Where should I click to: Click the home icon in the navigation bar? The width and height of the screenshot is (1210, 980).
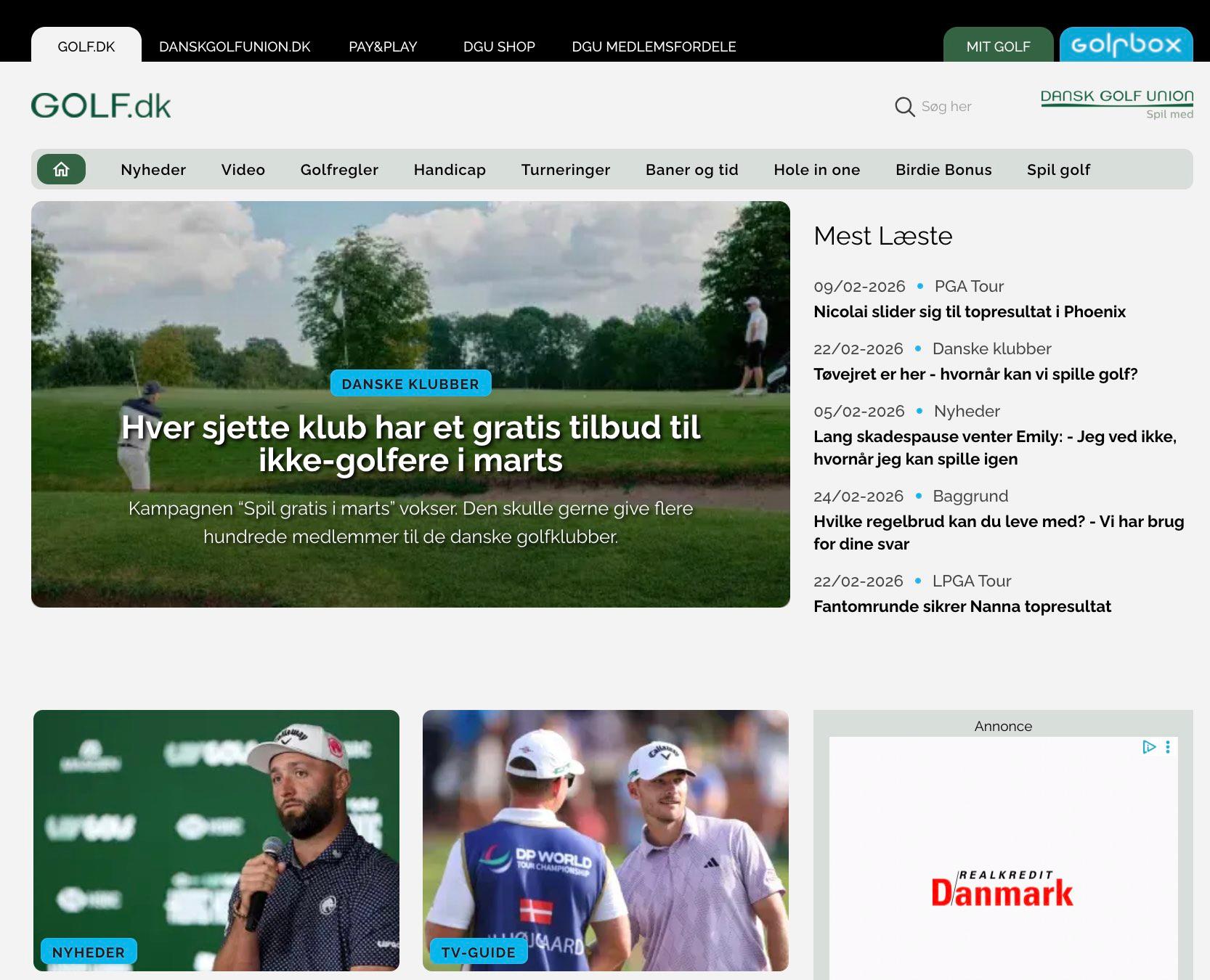point(61,169)
